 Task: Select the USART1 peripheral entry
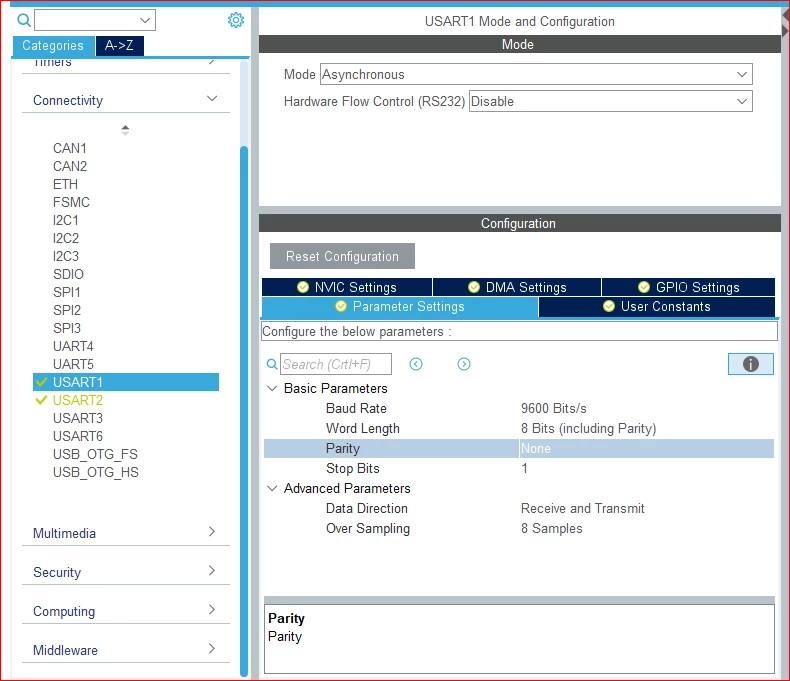[x=126, y=382]
